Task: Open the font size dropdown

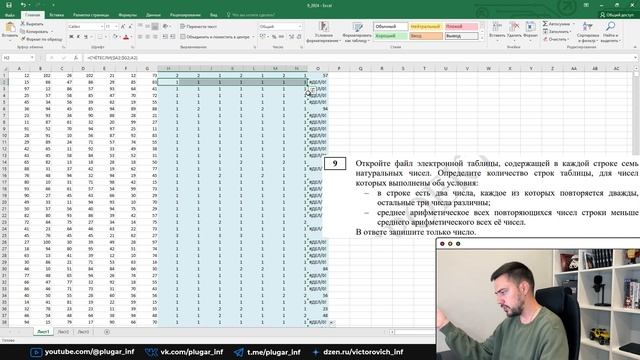Action: click(116, 27)
